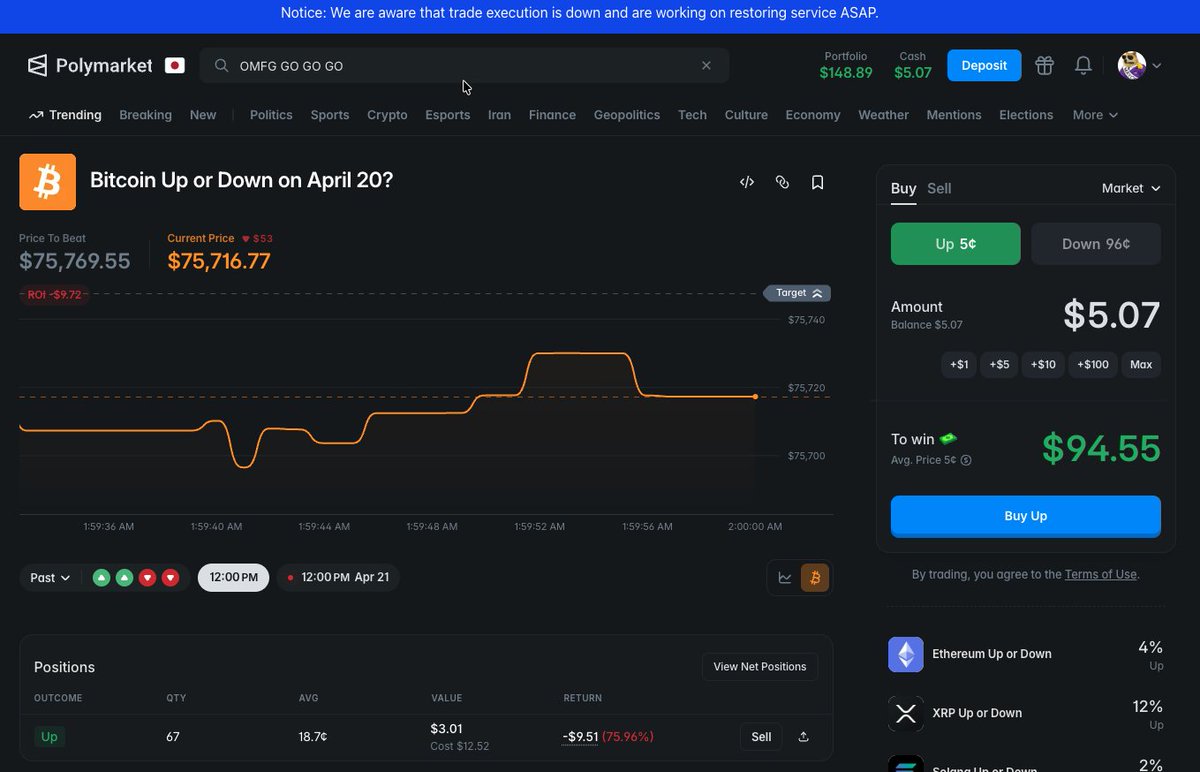
Task: Switch to line chart view icon
Action: (785, 578)
